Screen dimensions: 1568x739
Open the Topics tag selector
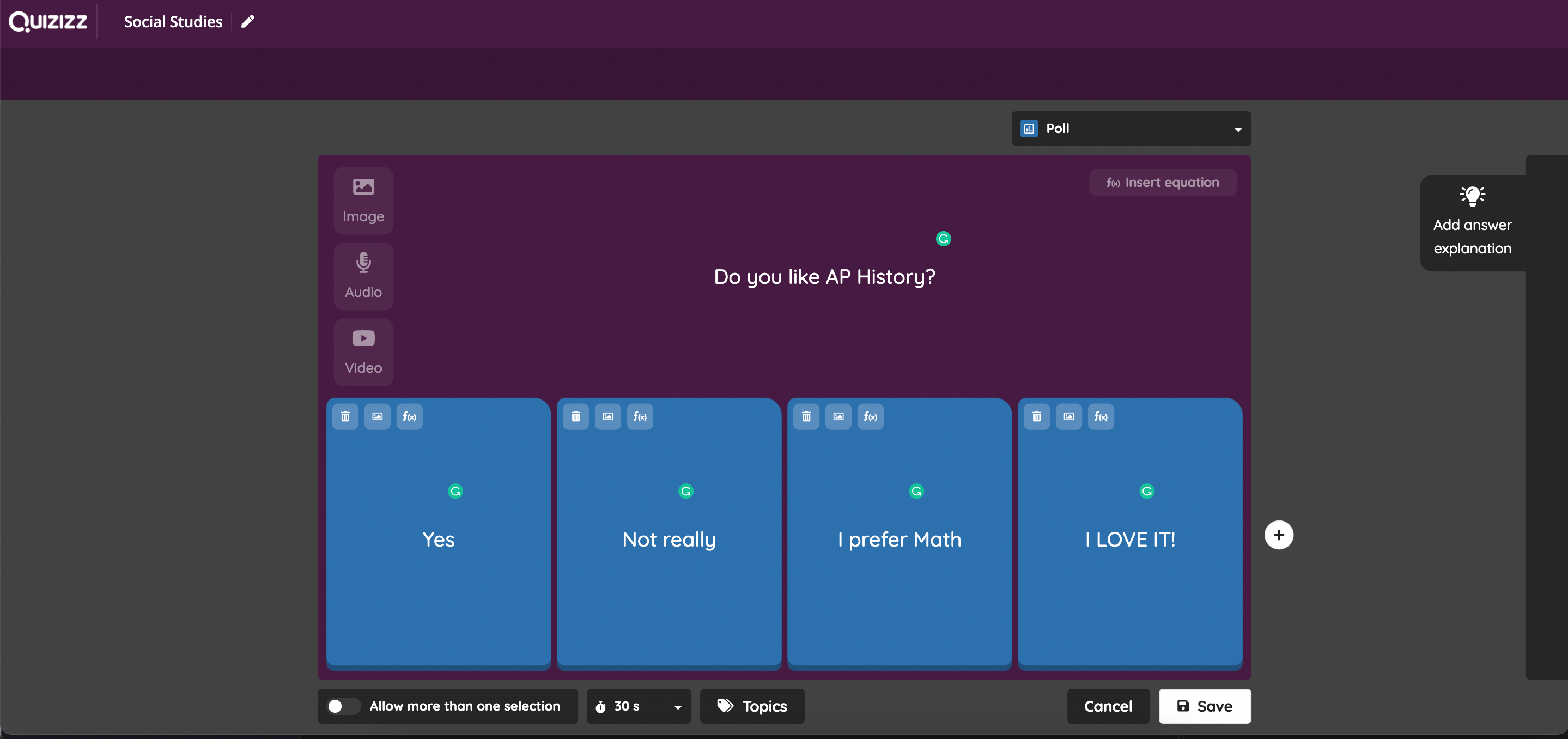(752, 706)
